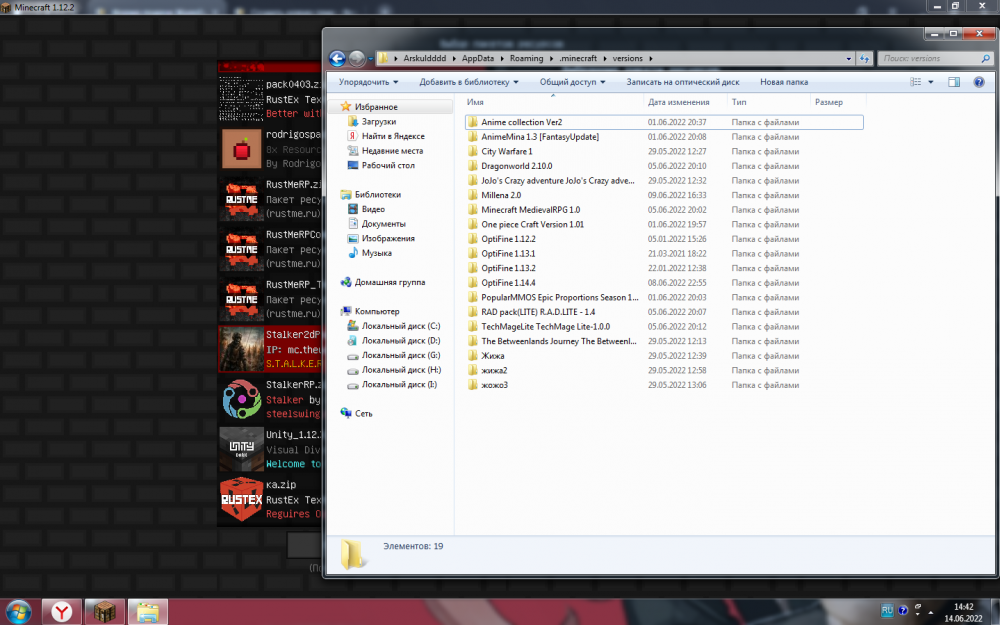
Task: Open the Изображения library
Action: (388, 239)
